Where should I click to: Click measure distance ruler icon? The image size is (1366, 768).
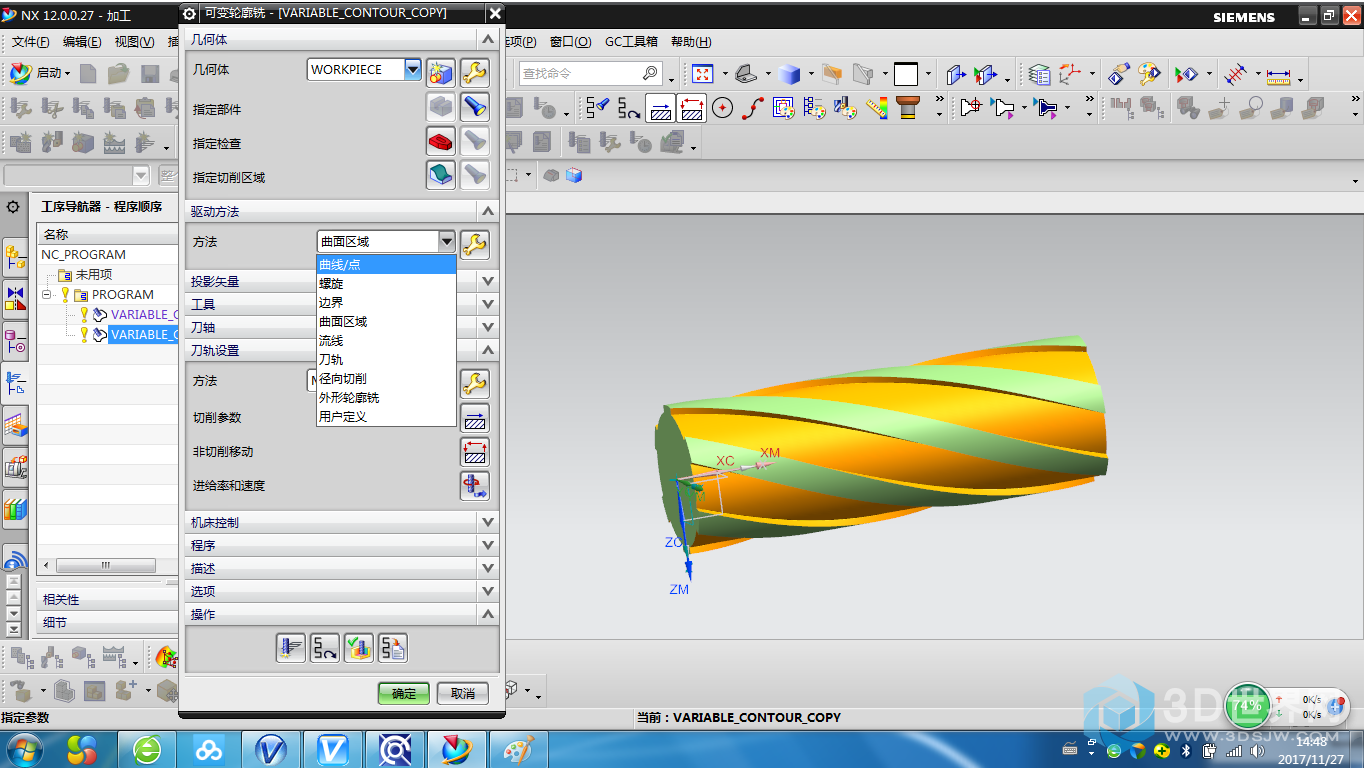[1279, 74]
